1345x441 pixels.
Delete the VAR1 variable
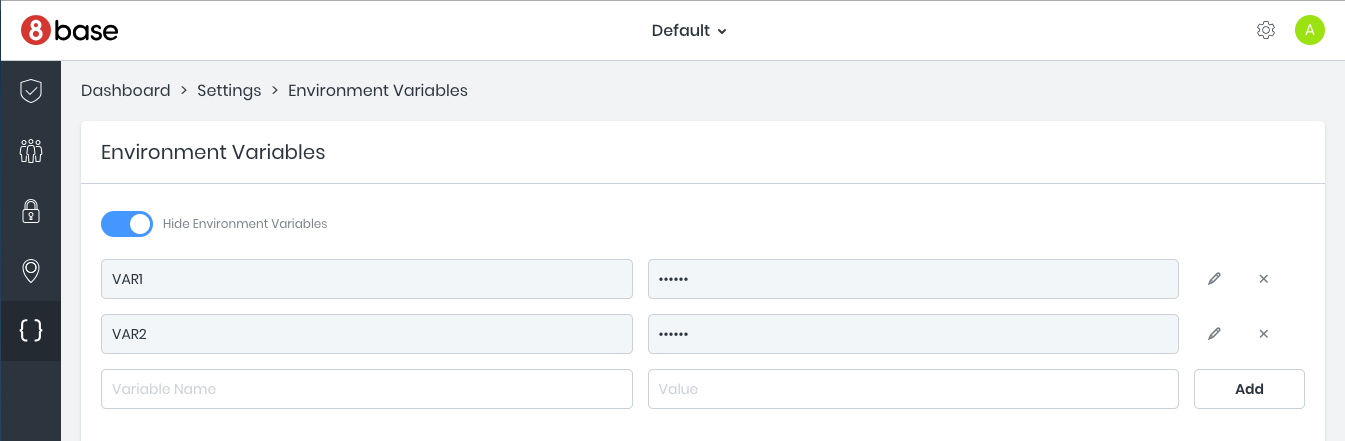click(1263, 279)
